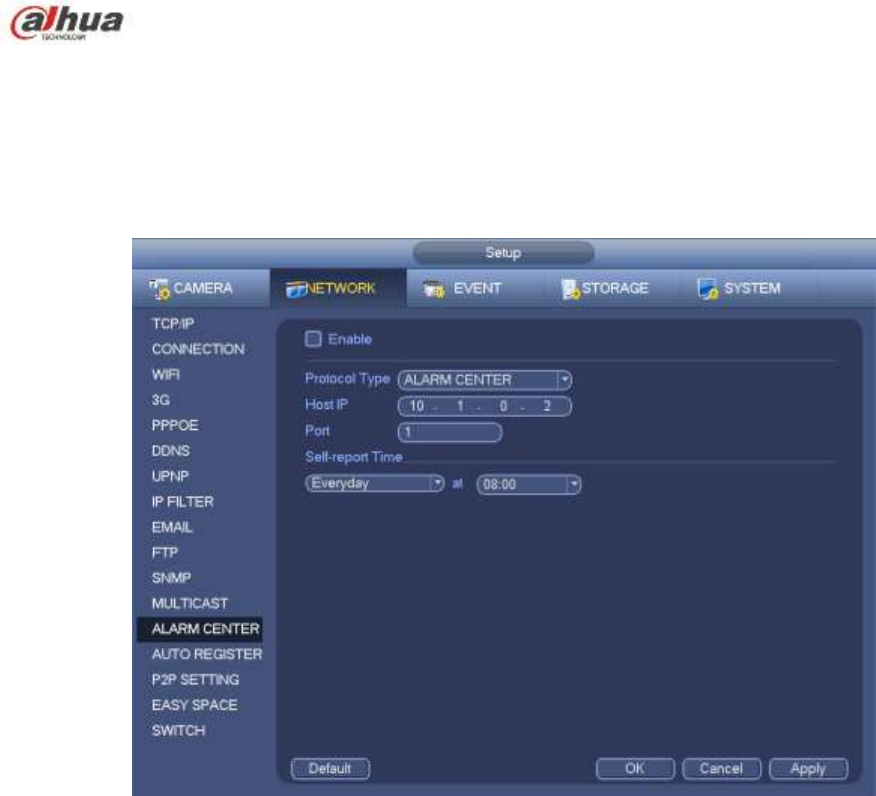This screenshot has height=796, width=876.
Task: Select the NETWORK tab label
Action: pos(341,288)
